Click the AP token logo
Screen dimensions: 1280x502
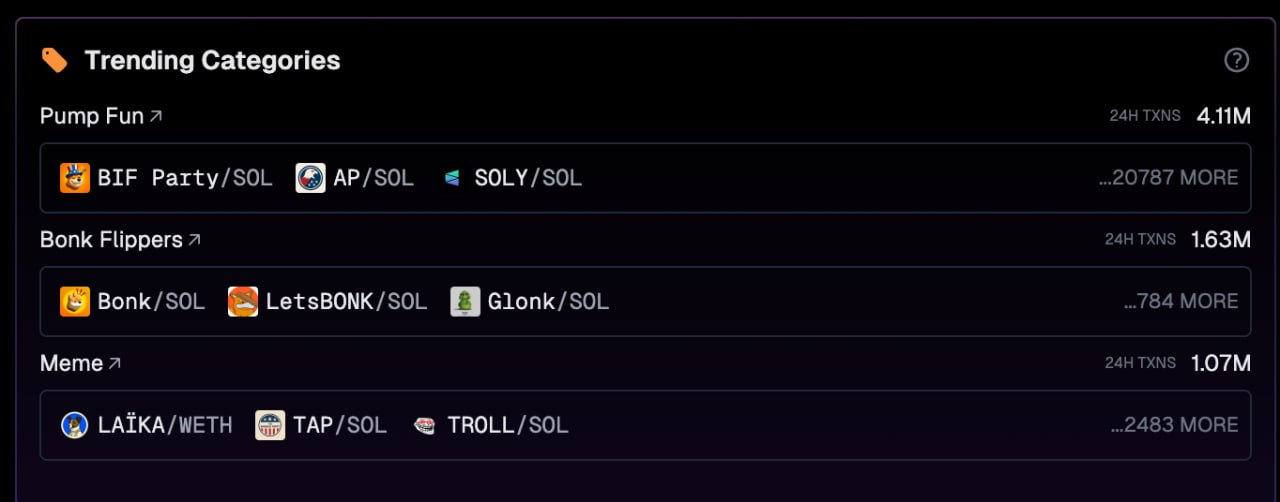[x=311, y=178]
